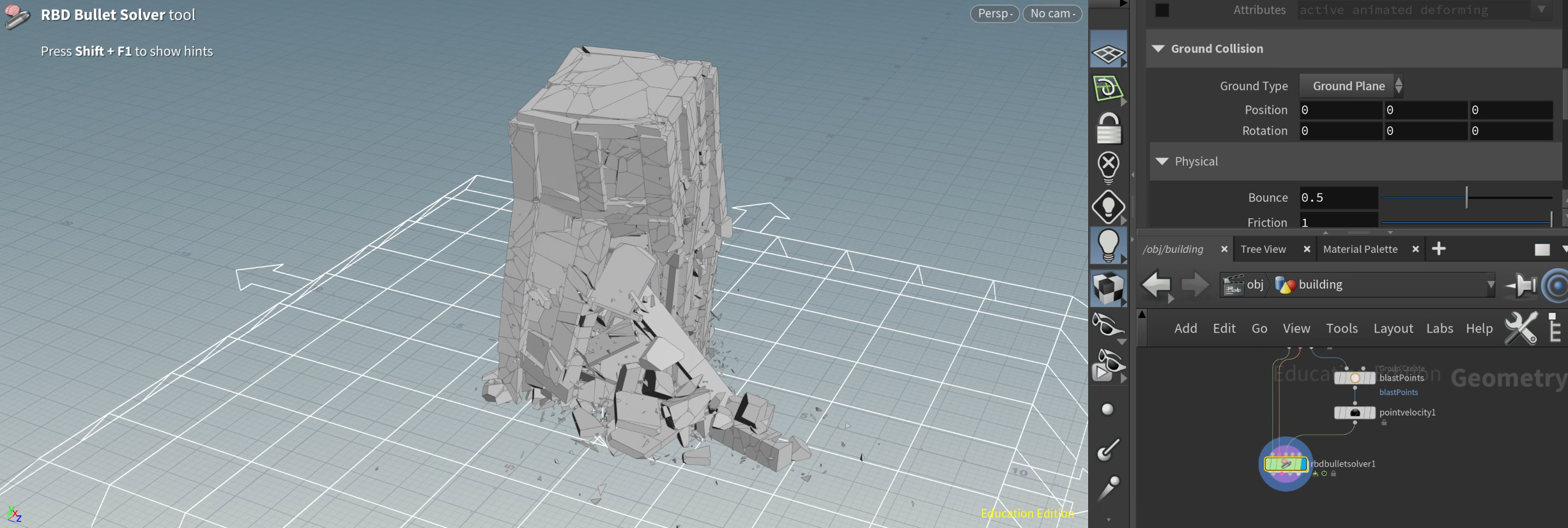Open the Persp viewport menu
1568x528 pixels.
[x=995, y=13]
